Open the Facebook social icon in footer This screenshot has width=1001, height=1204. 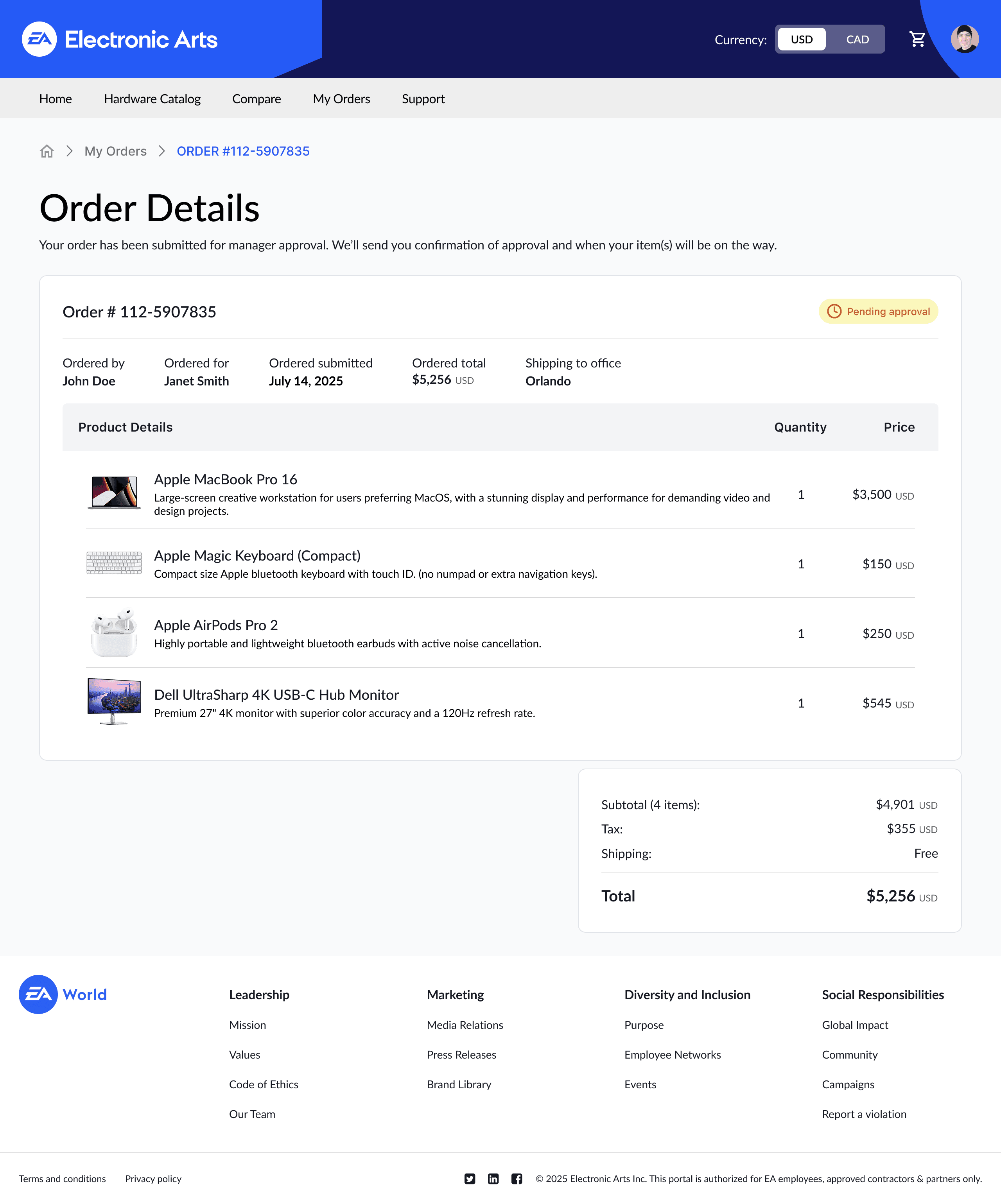coord(517,1179)
